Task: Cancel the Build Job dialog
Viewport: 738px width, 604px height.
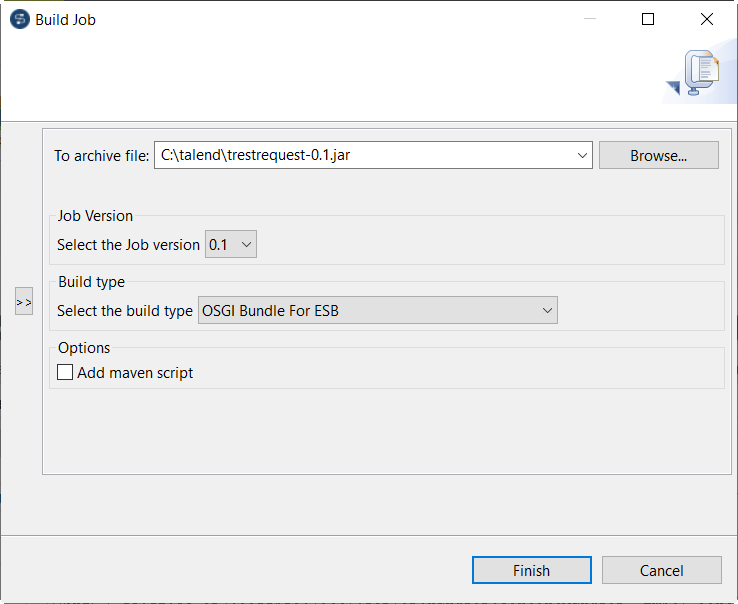Action: 661,570
